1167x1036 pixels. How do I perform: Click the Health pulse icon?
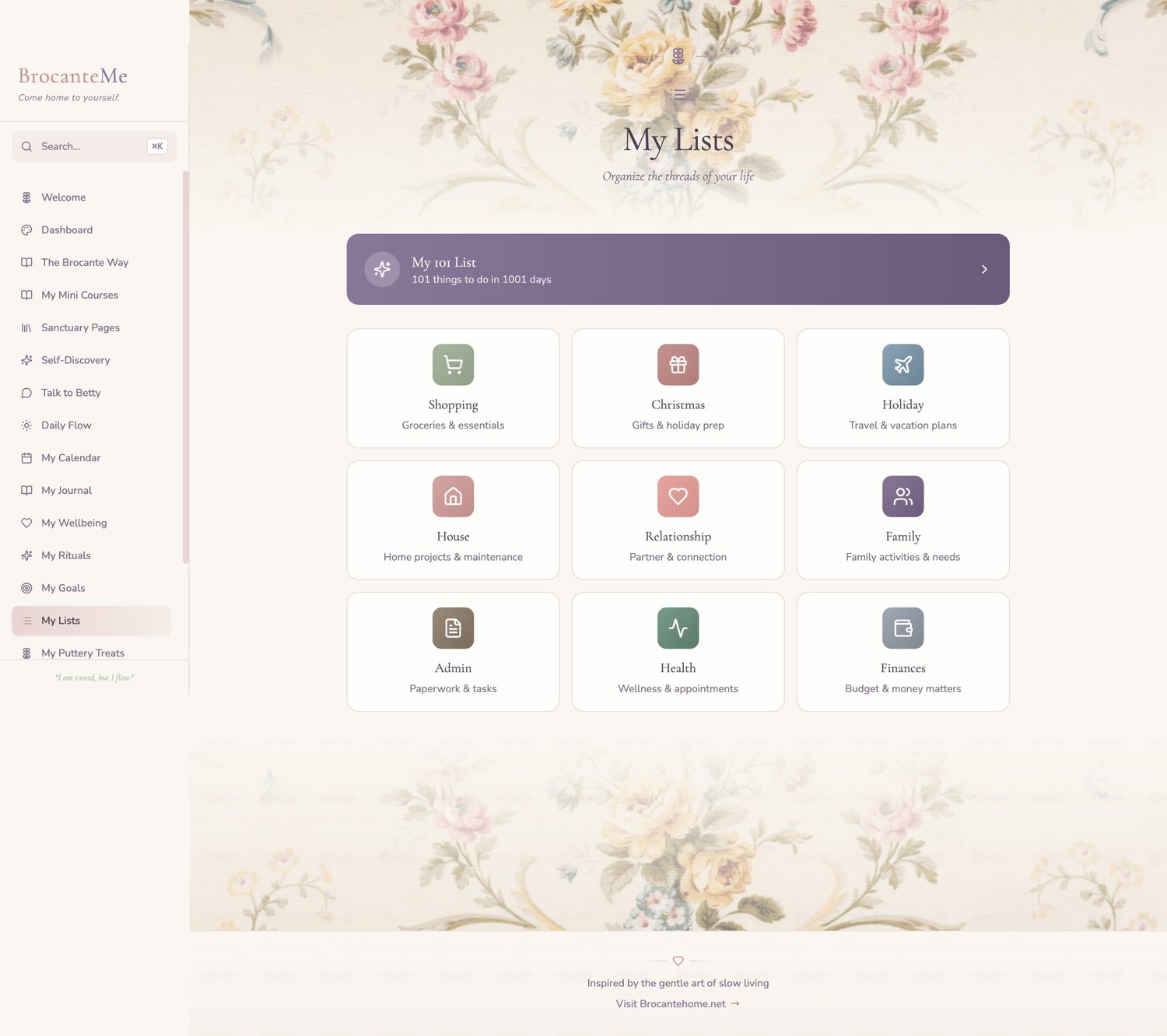tap(678, 628)
